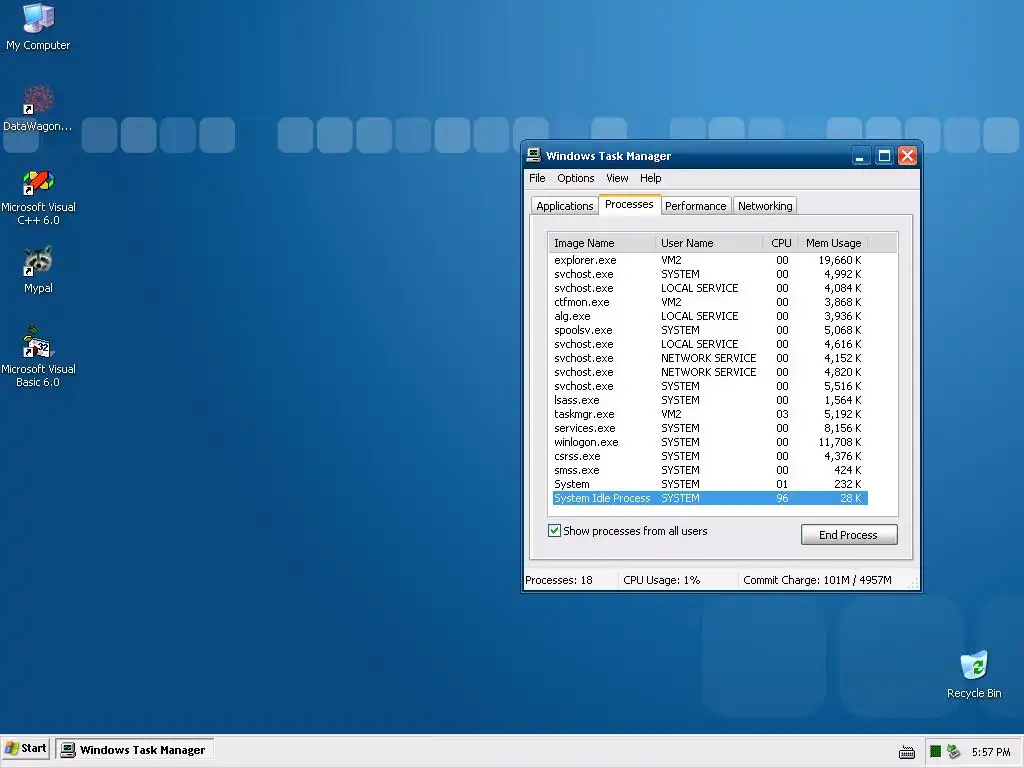
Task: Open the File menu
Action: [537, 178]
